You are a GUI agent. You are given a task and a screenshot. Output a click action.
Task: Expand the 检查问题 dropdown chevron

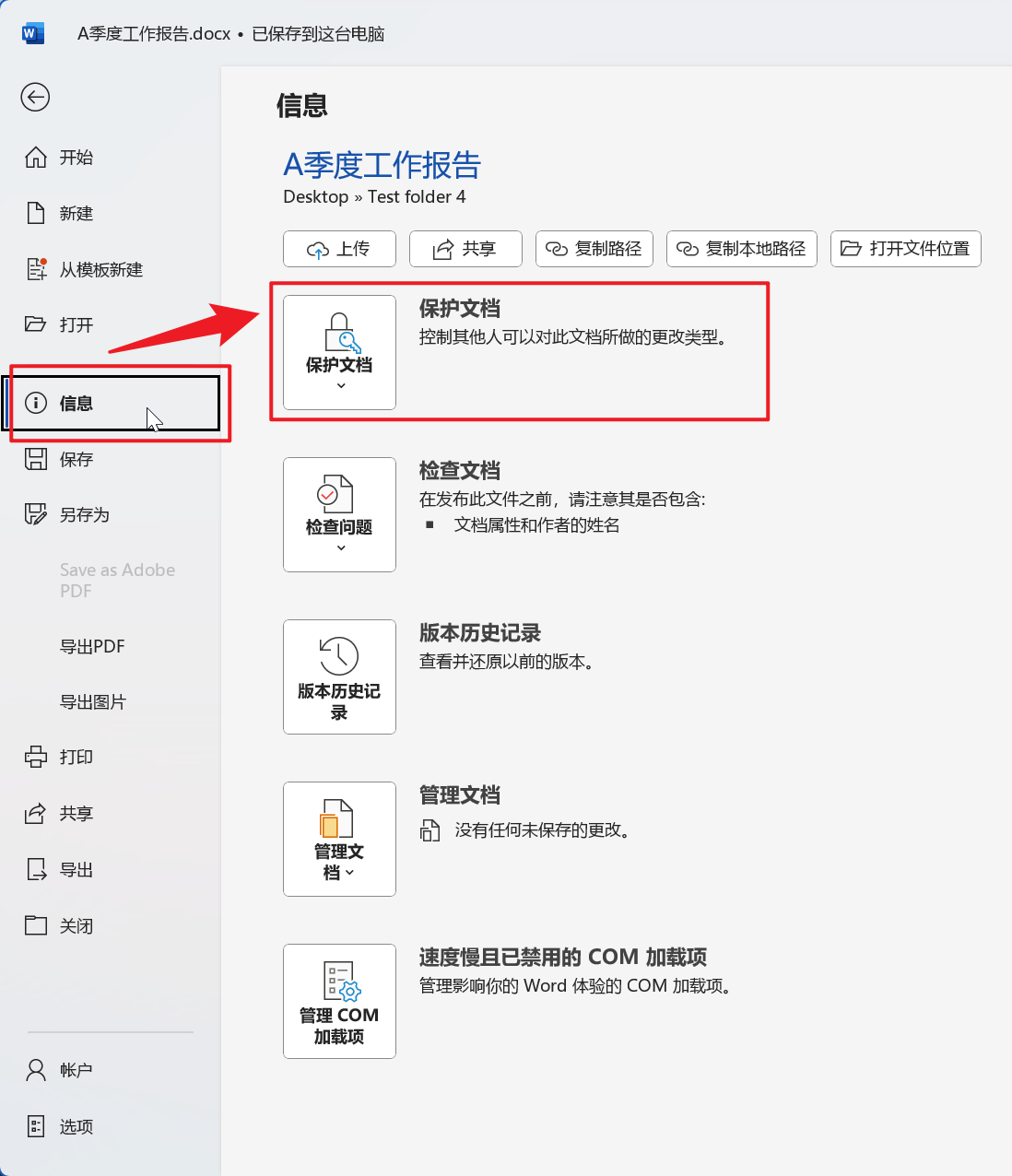point(338,547)
